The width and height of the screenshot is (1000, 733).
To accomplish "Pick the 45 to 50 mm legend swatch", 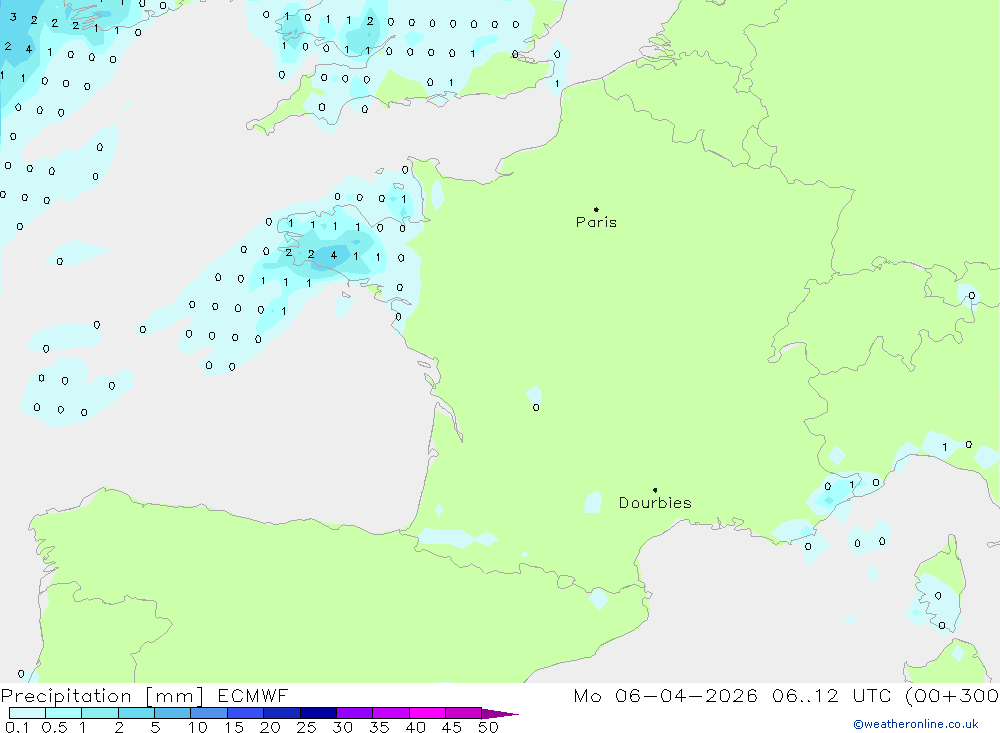I will 464,713.
